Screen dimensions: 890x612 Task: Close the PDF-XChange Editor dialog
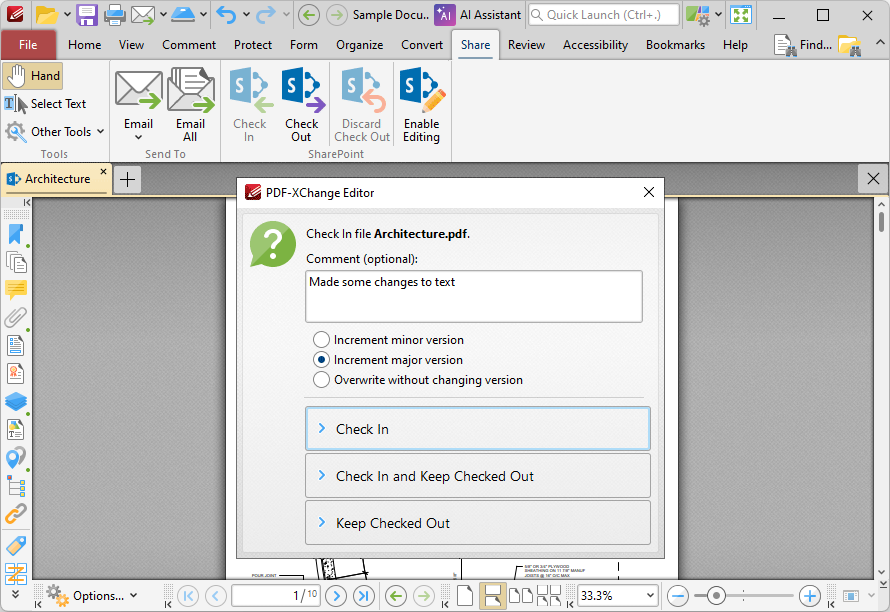tap(649, 192)
